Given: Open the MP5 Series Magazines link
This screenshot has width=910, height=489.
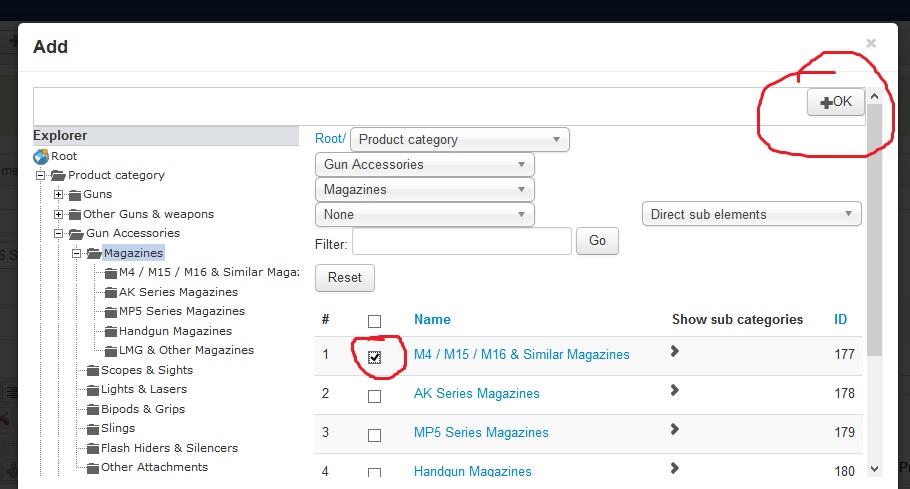Looking at the screenshot, I should (x=481, y=432).
